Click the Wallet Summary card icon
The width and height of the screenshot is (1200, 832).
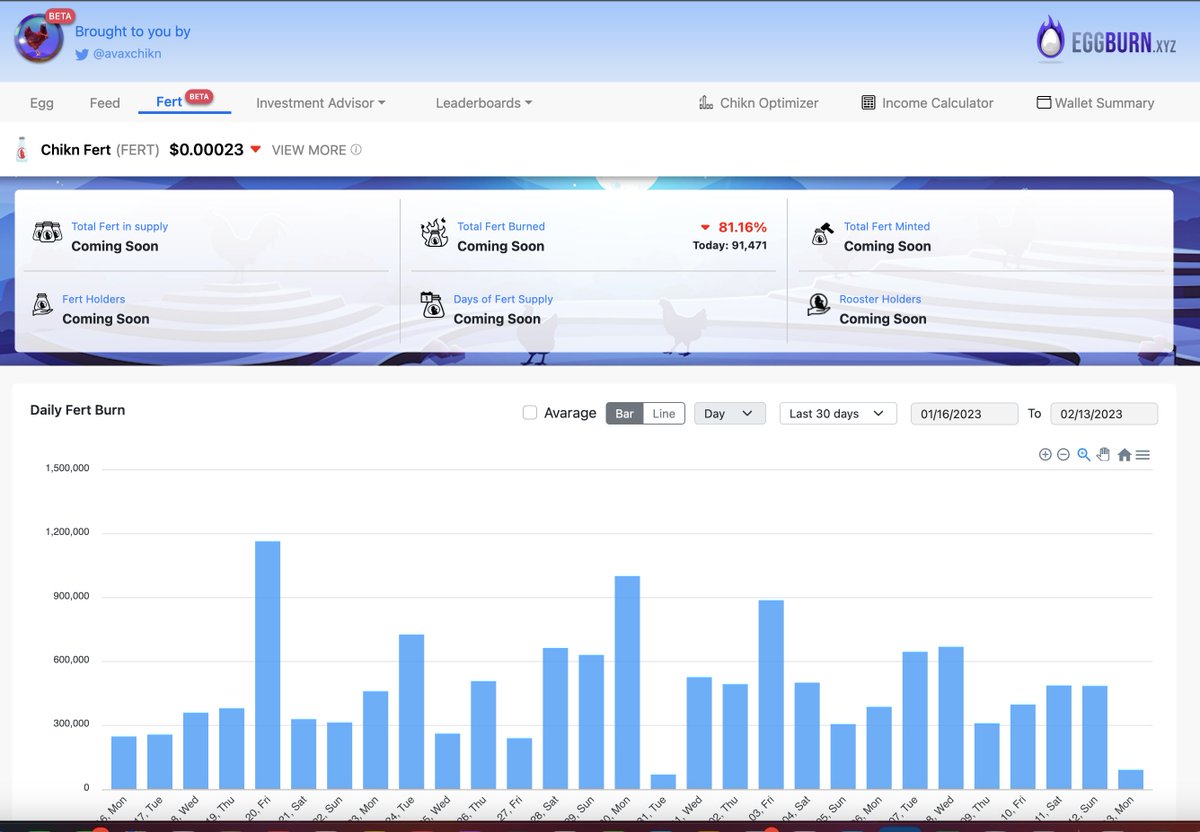click(x=1044, y=103)
